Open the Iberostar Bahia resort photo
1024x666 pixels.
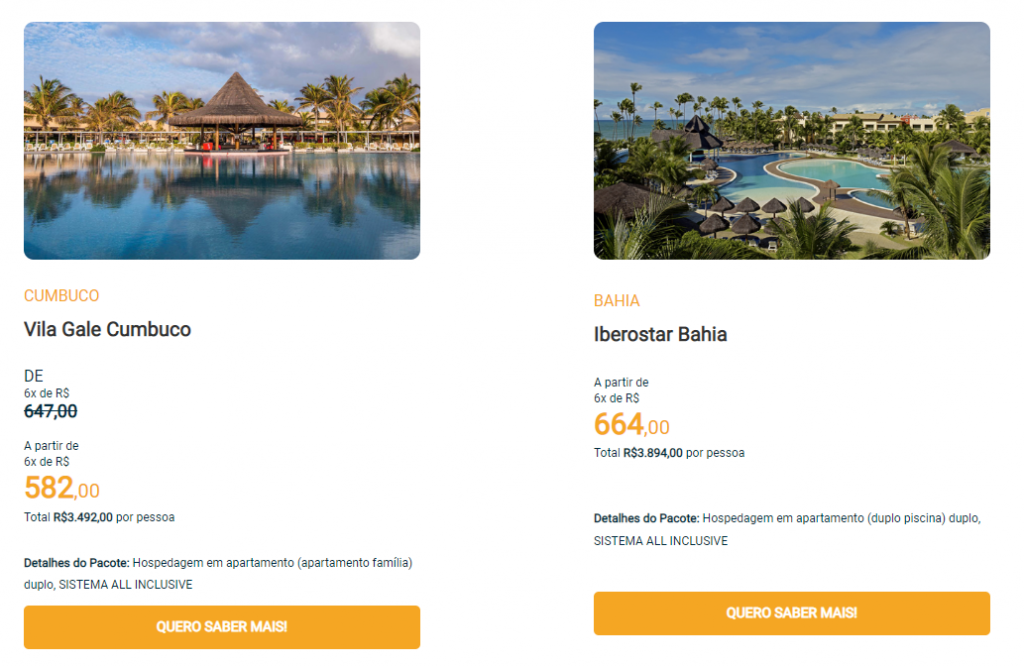click(791, 141)
